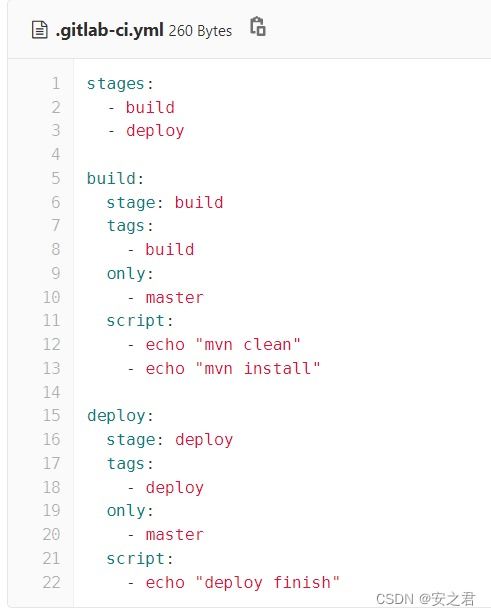Click 'stage: deploy' line text

coord(170,440)
